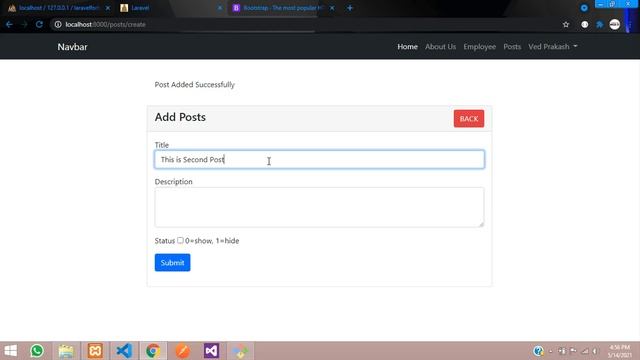The width and height of the screenshot is (640, 360).
Task: Open Visual Studio Code from taskbar
Action: pos(124,351)
